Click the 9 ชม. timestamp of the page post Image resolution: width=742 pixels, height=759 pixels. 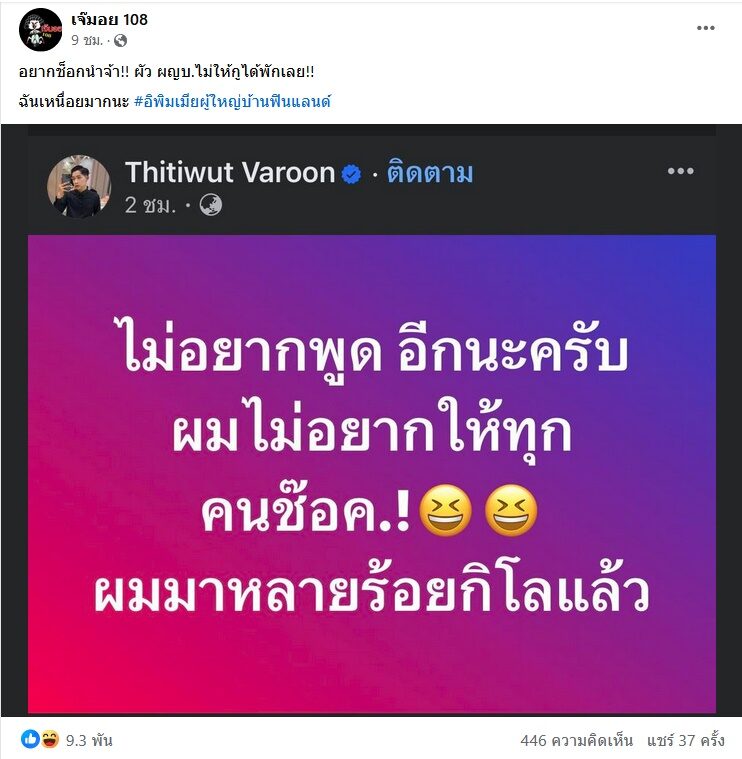coord(87,41)
